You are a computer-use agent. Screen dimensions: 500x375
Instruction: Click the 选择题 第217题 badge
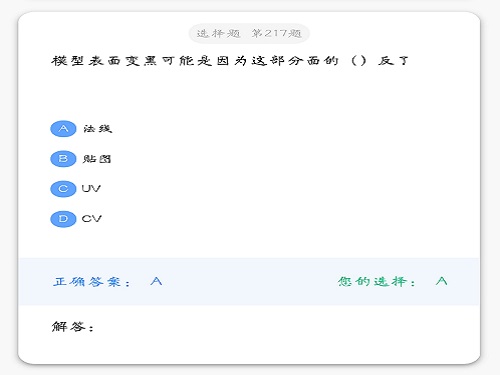249,33
